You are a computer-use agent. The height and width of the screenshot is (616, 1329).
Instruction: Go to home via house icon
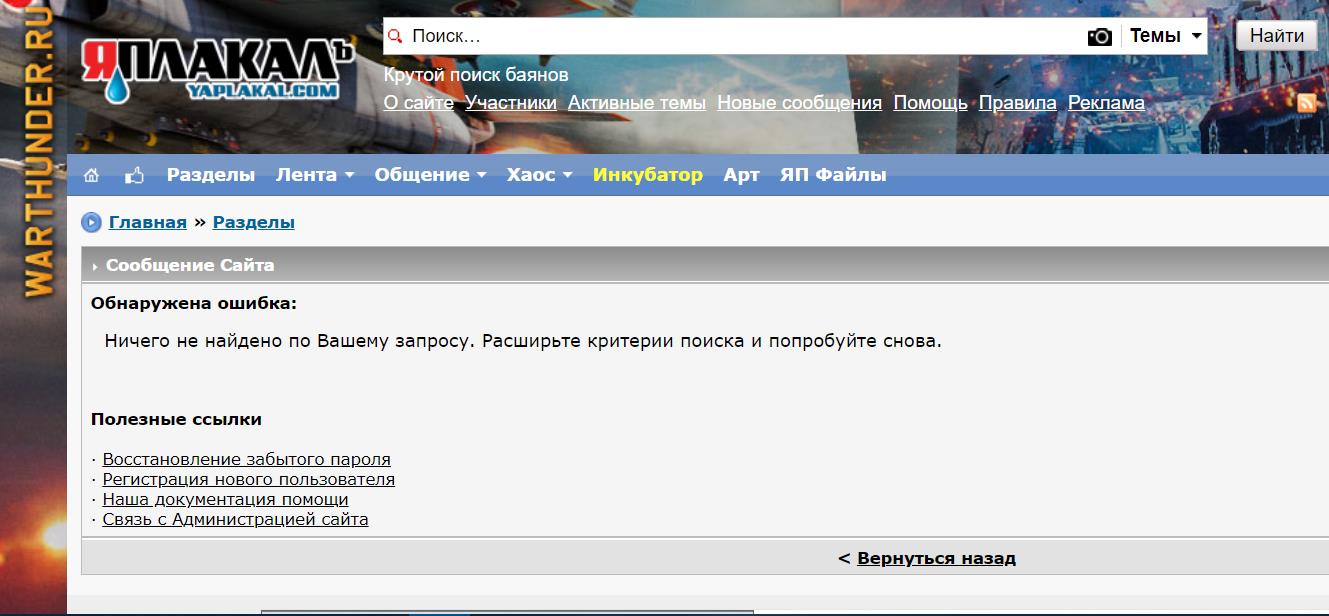[91, 175]
